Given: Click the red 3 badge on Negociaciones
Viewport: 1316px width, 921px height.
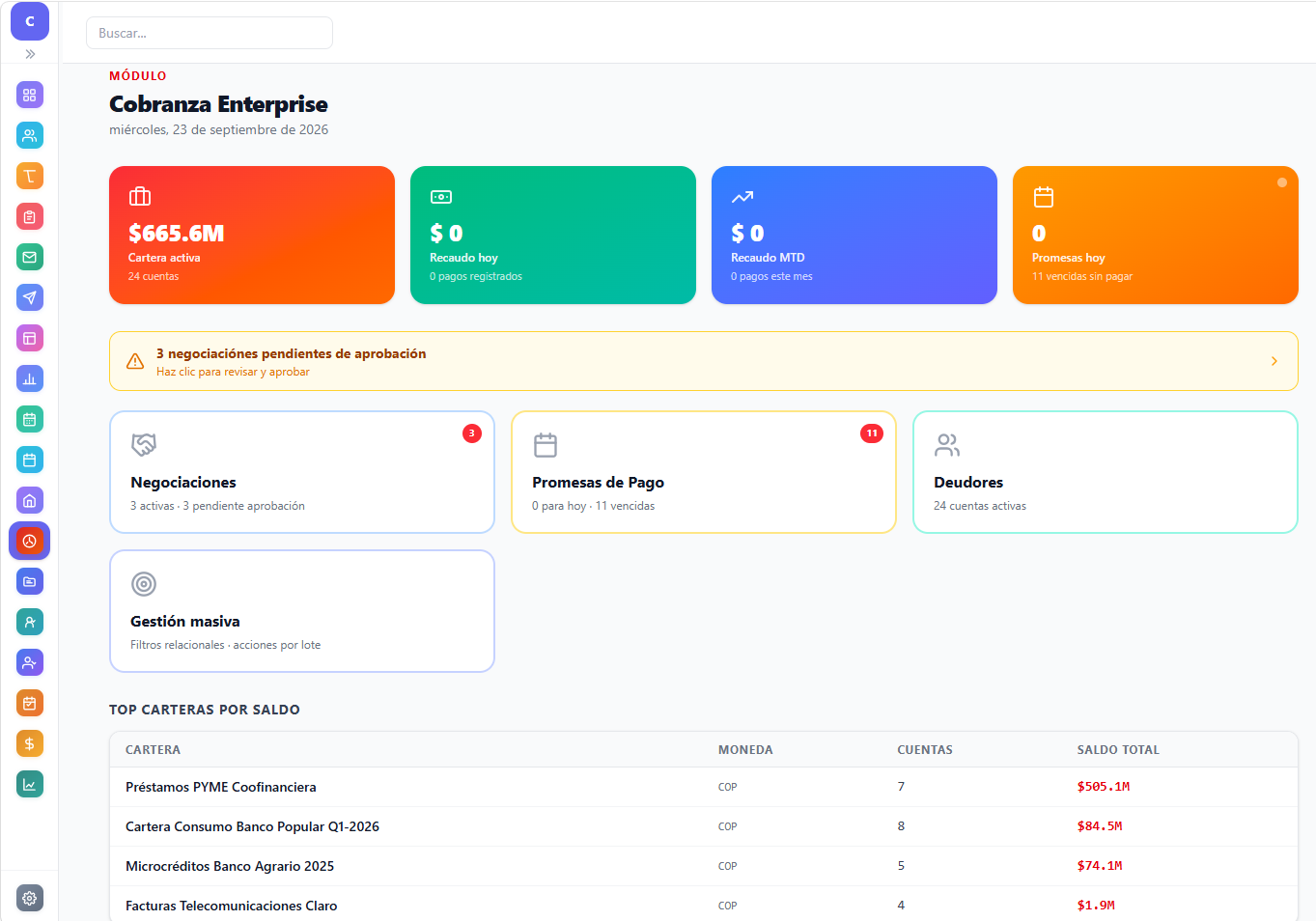Looking at the screenshot, I should (x=471, y=433).
